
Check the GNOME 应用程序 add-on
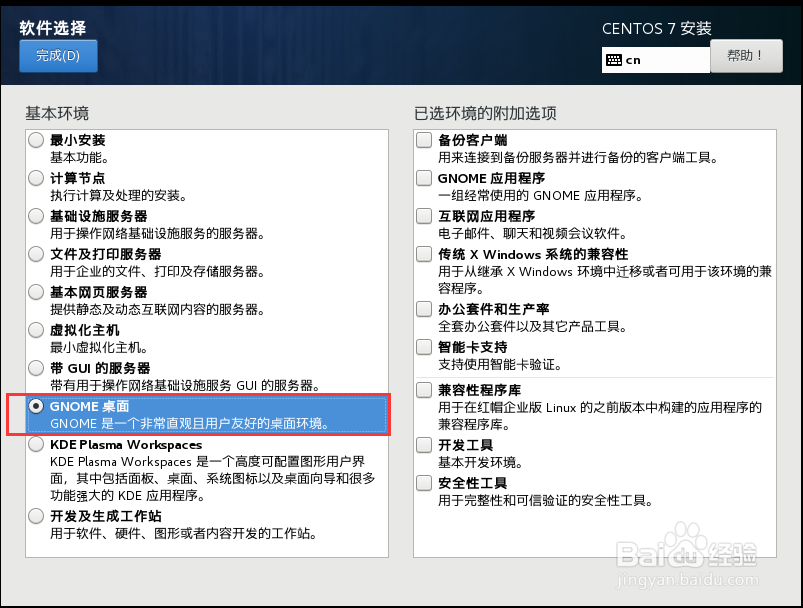point(423,178)
